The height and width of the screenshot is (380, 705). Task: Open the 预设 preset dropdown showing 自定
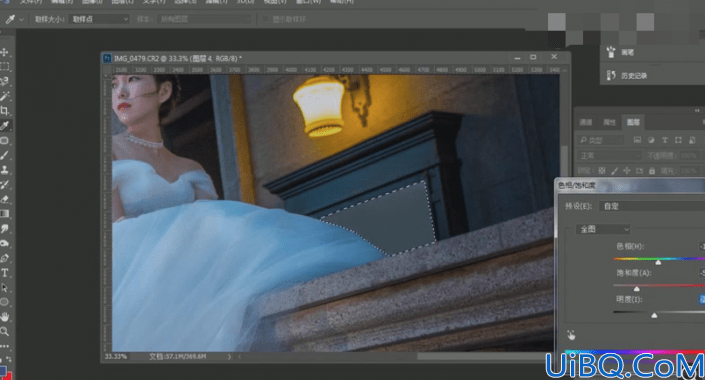652,206
